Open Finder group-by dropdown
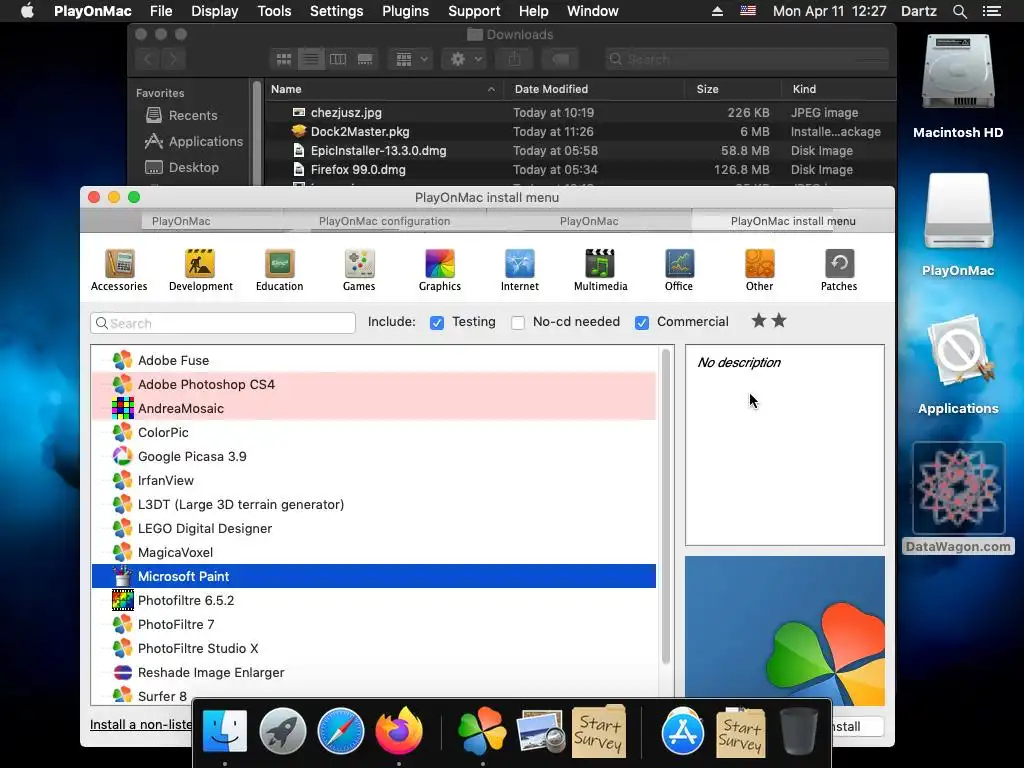Viewport: 1024px width, 768px height. coord(411,59)
